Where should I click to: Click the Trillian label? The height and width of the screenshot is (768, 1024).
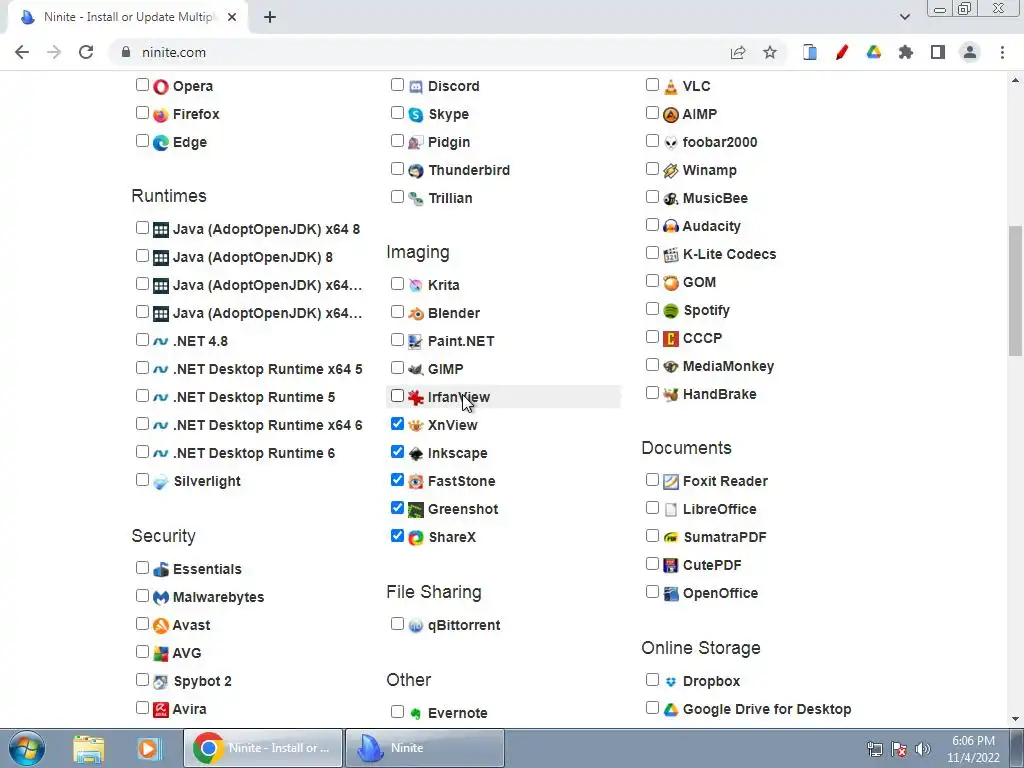tap(450, 199)
